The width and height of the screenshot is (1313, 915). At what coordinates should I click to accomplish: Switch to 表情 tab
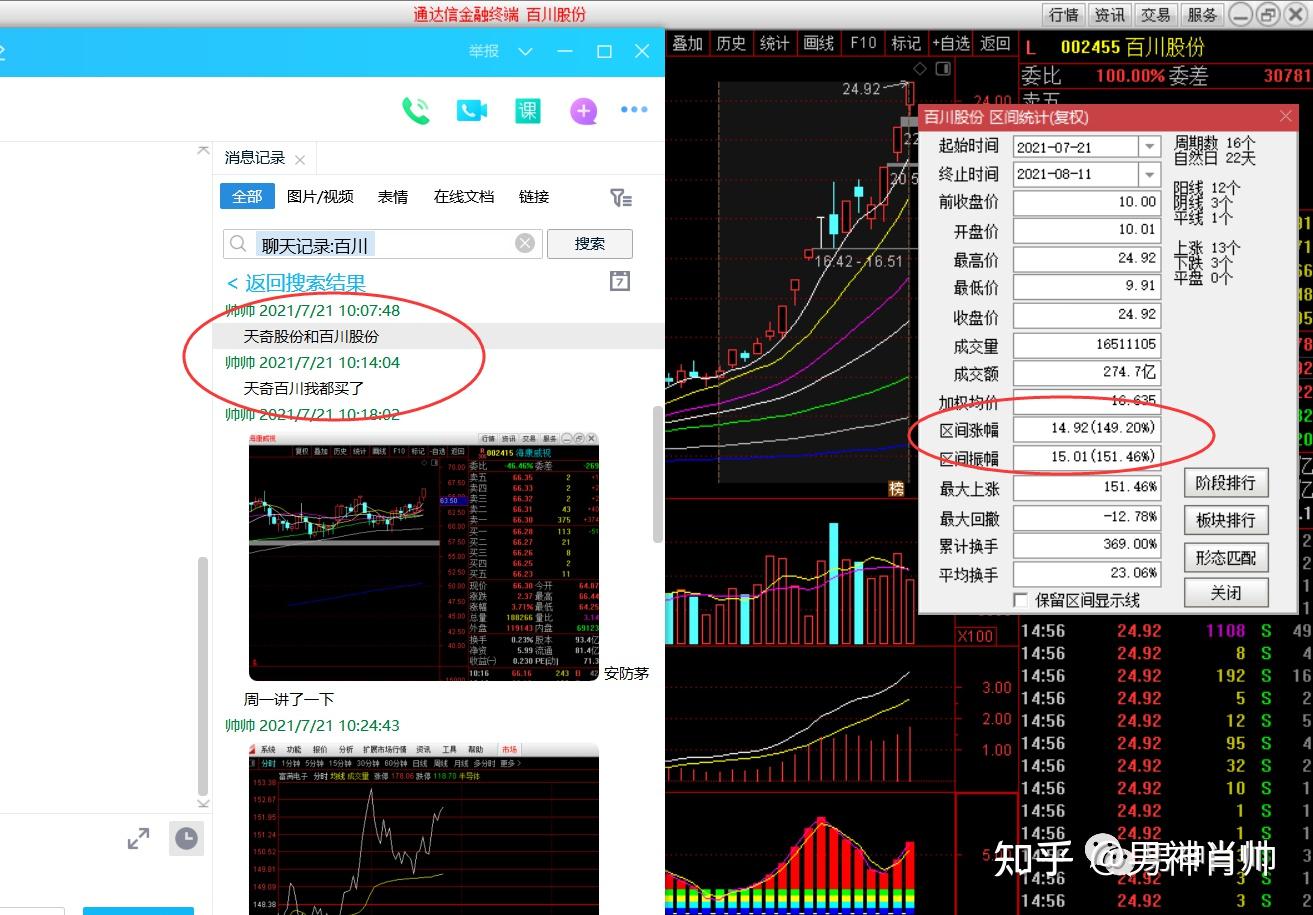(x=393, y=196)
